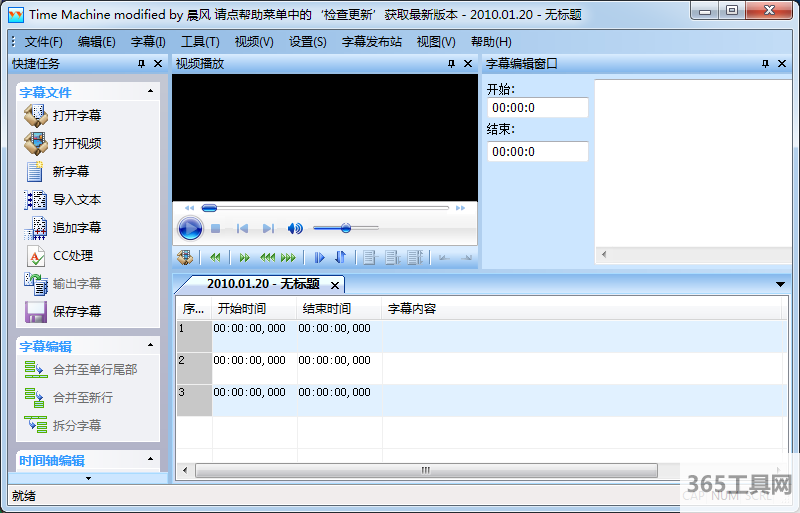Collapse the 字幕编辑 section

click(151, 345)
